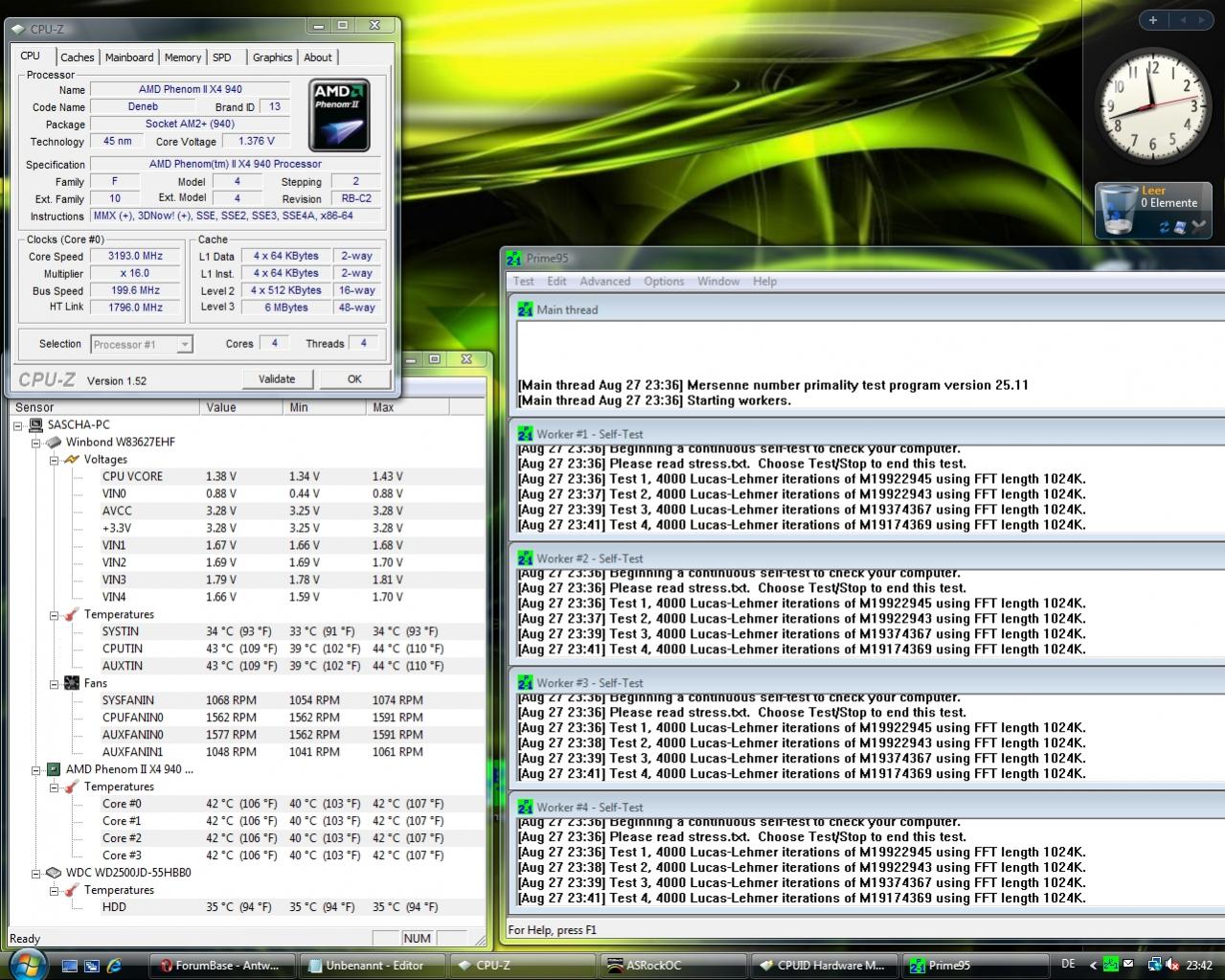Viewport: 1225px width, 980px height.
Task: Click the Worker #1 Self-Test window icon
Action: tap(525, 434)
